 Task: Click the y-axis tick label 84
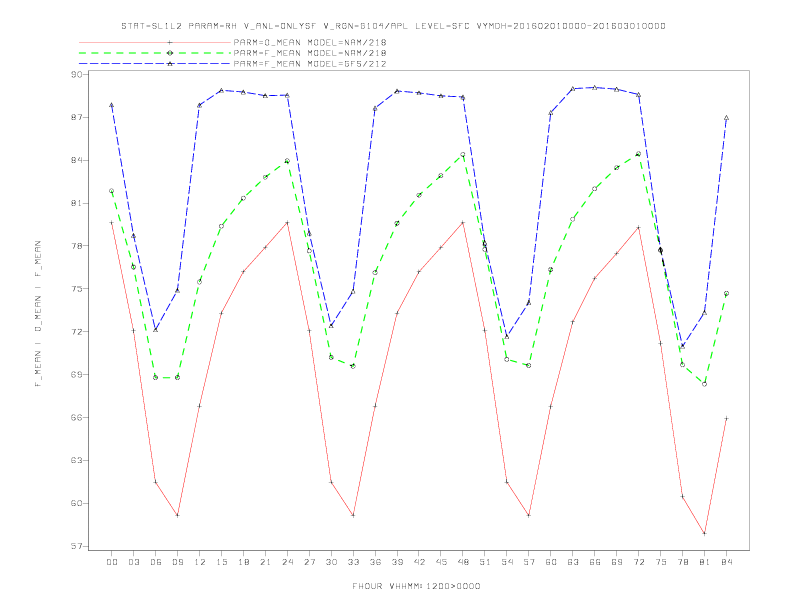pyautogui.click(x=76, y=160)
